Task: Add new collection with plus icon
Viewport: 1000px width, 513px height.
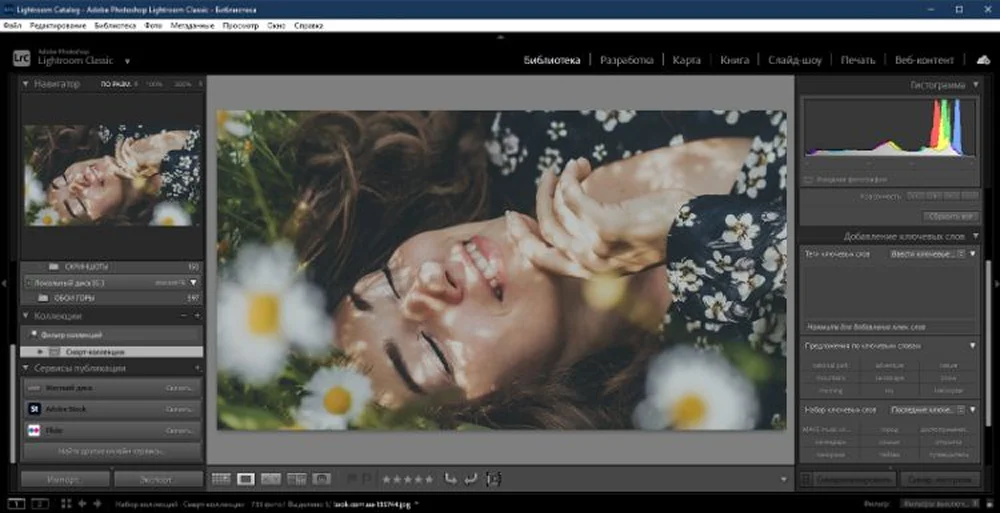Action: coord(197,316)
